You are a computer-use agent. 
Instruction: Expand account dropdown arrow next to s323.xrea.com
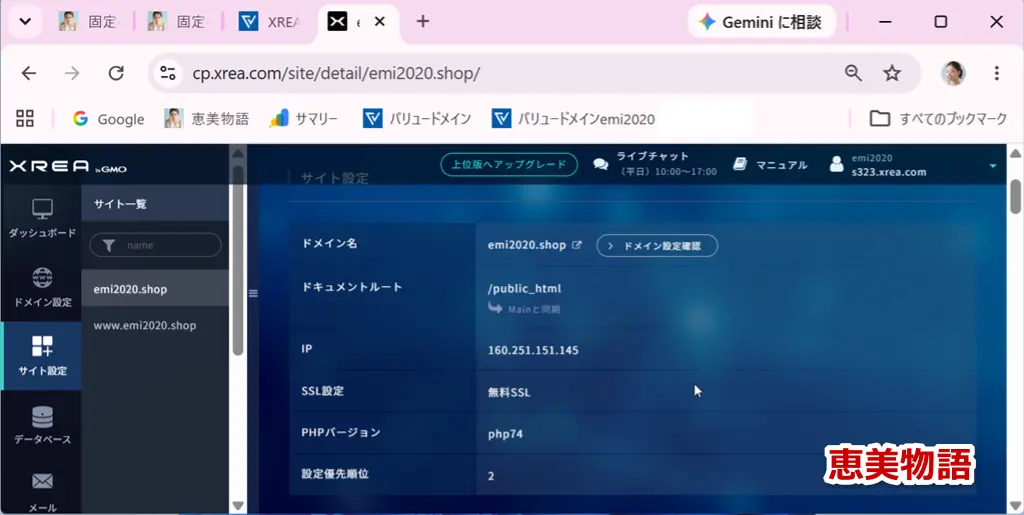993,166
